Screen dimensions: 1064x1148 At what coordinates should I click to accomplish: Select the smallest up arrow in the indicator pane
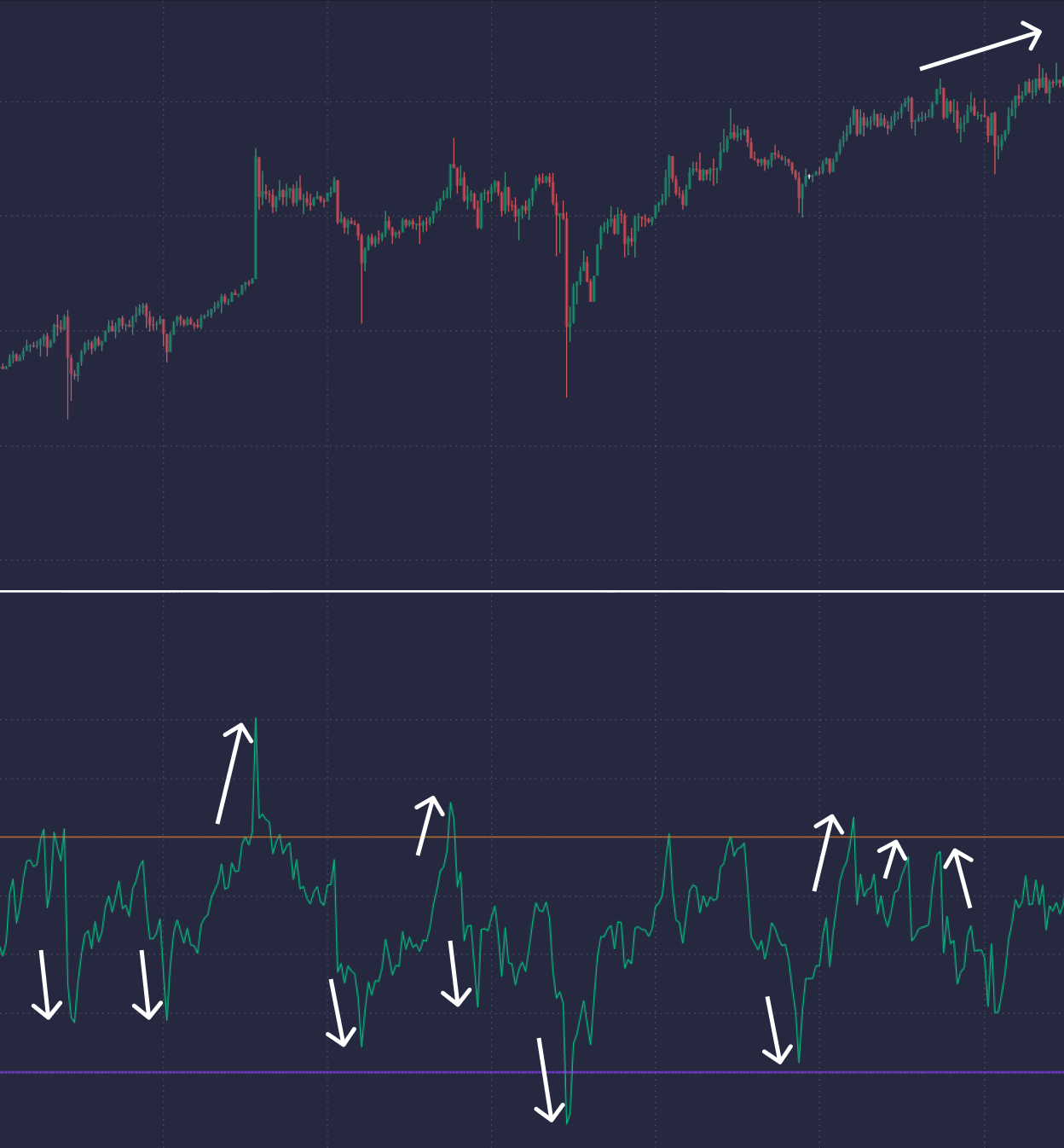(892, 859)
